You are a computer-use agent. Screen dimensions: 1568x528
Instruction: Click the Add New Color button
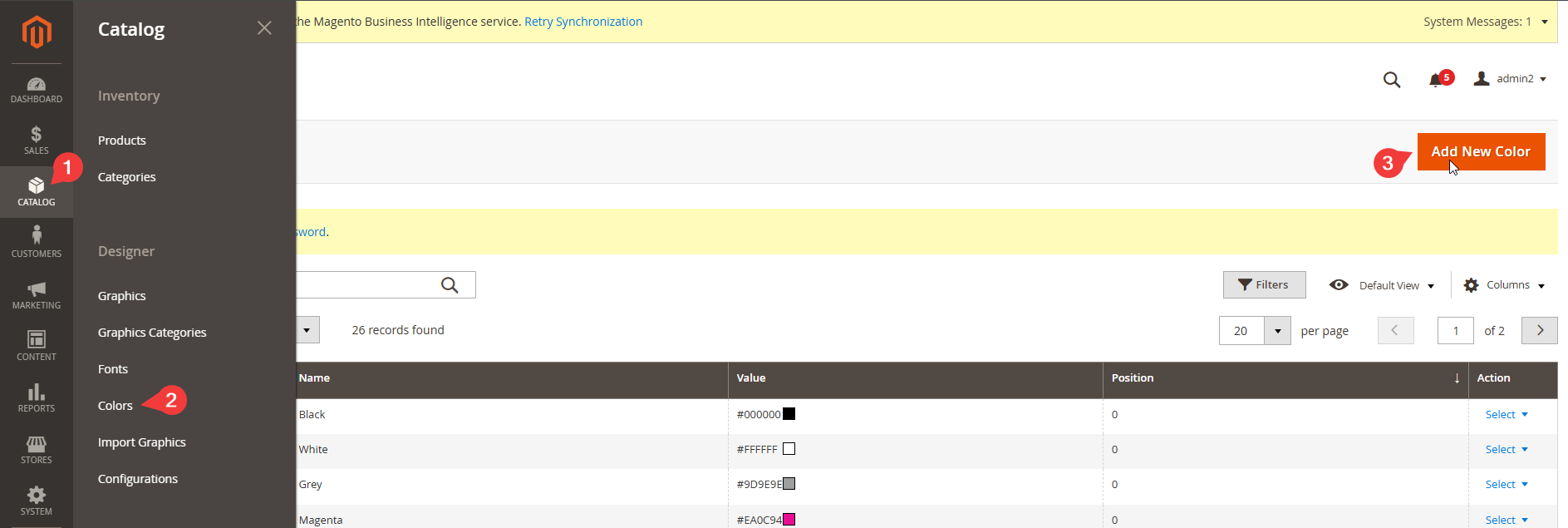[1481, 151]
